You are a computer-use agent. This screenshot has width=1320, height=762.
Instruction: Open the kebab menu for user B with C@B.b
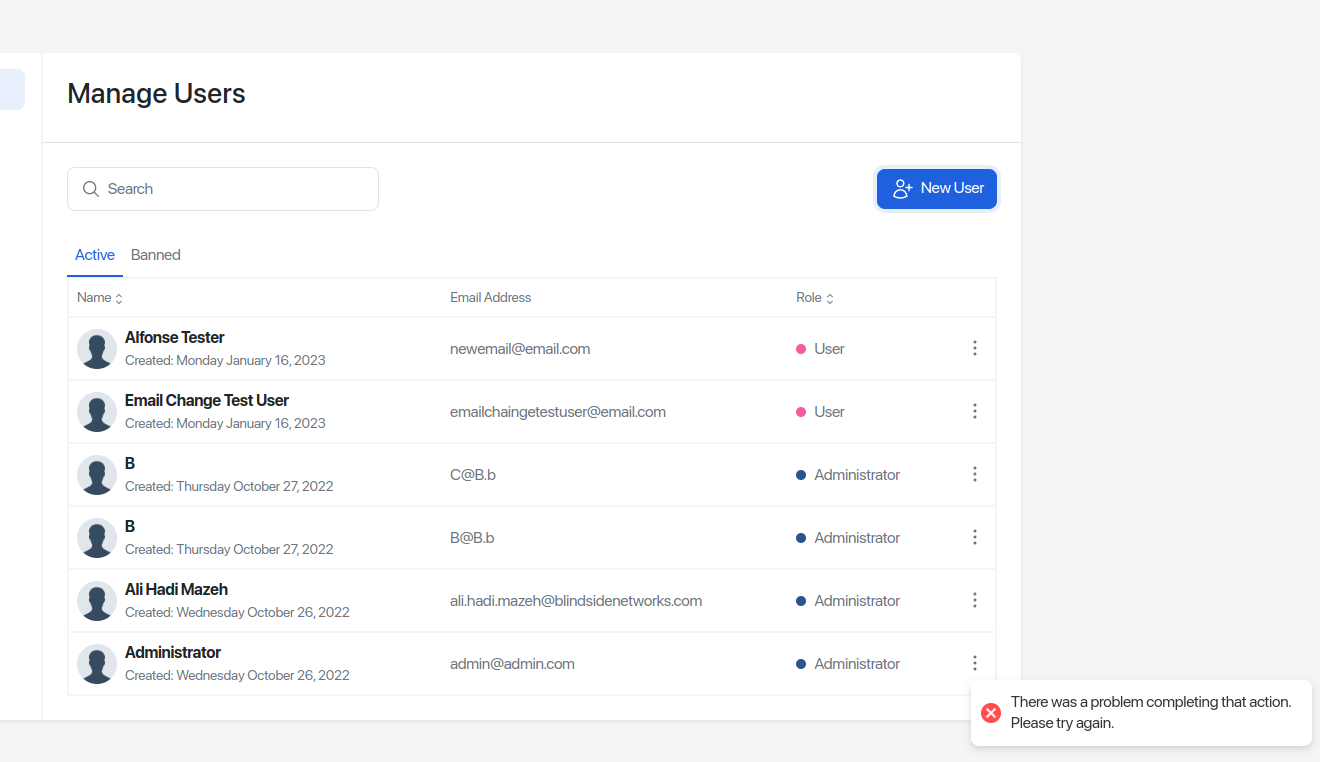point(975,474)
